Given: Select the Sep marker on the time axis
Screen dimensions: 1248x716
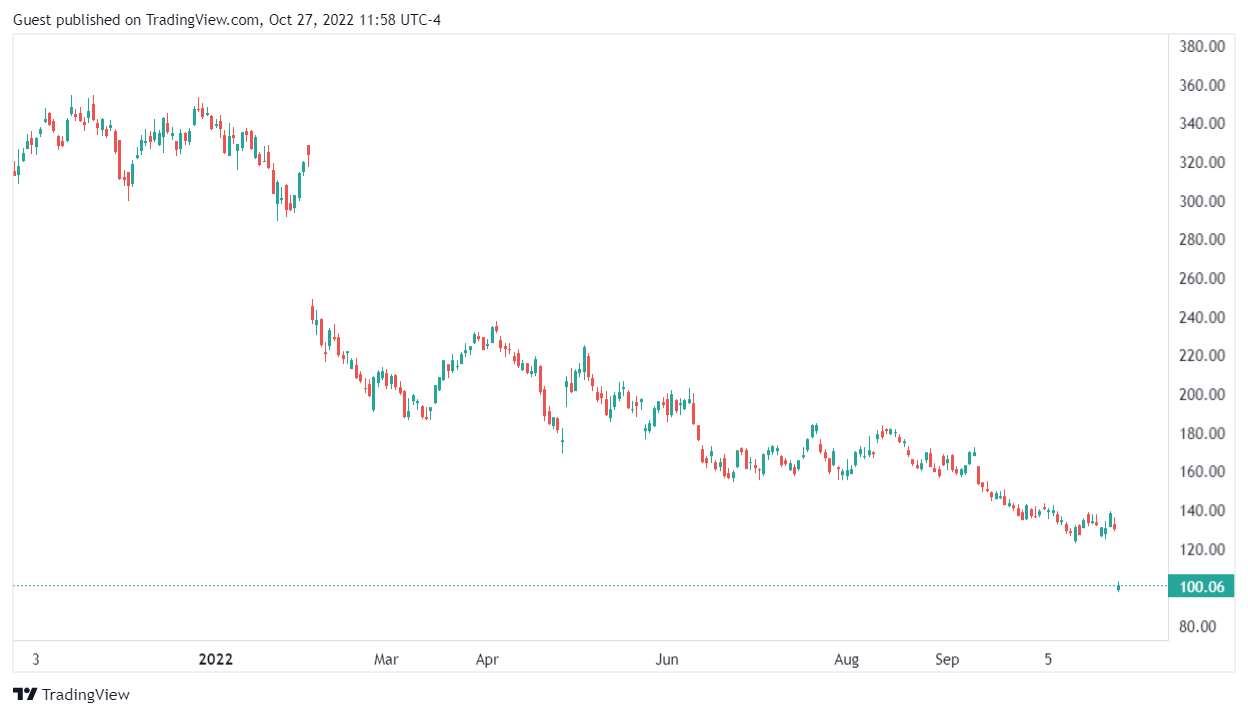Looking at the screenshot, I should point(947,659).
